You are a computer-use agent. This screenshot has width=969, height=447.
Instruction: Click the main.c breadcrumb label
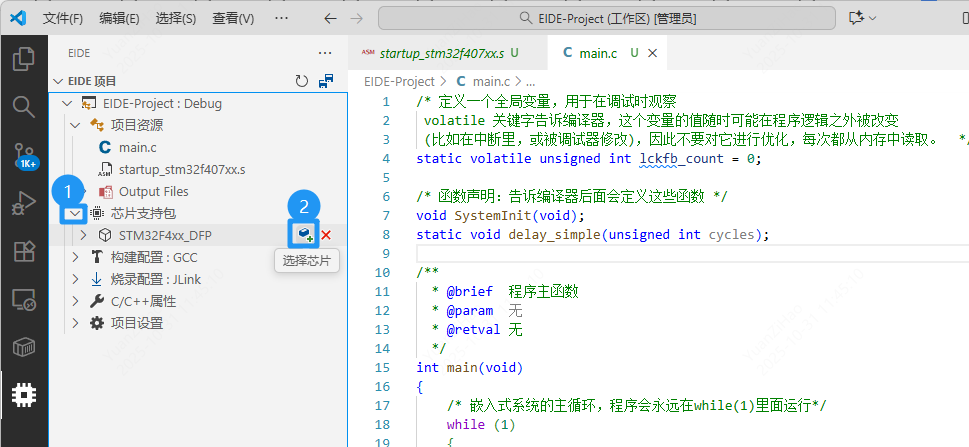491,81
